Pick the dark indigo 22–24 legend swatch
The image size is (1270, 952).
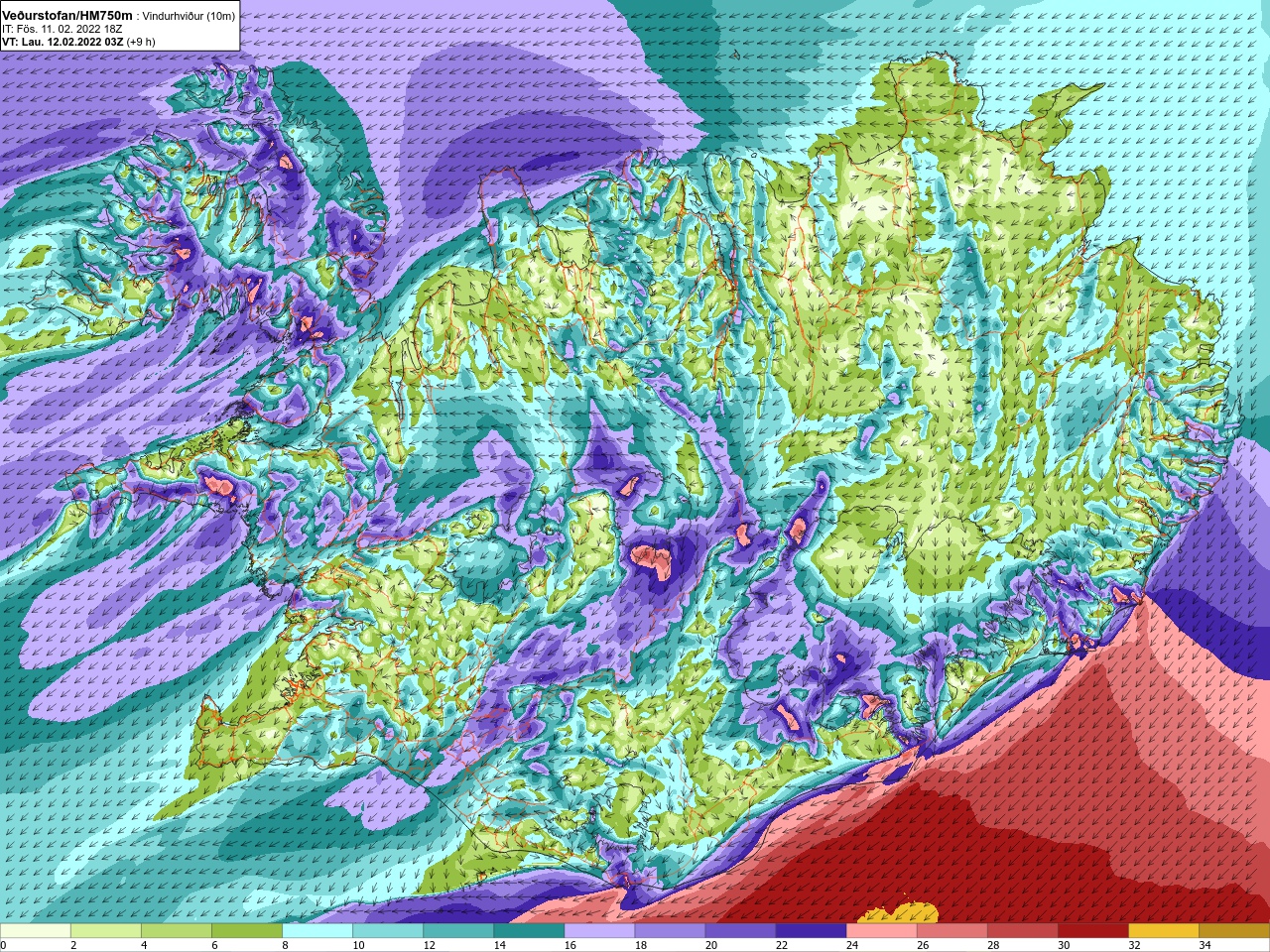click(x=811, y=931)
